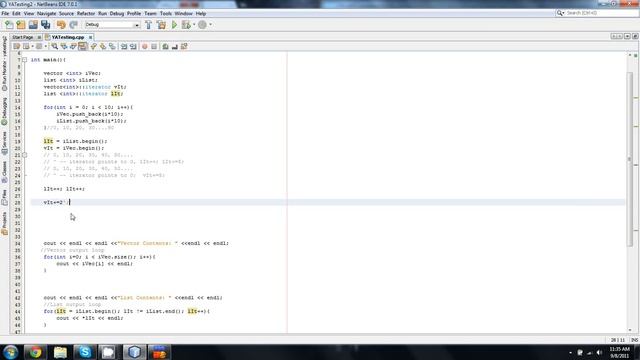Stop Macro Recording icon
The image size is (640, 360).
(154, 47)
